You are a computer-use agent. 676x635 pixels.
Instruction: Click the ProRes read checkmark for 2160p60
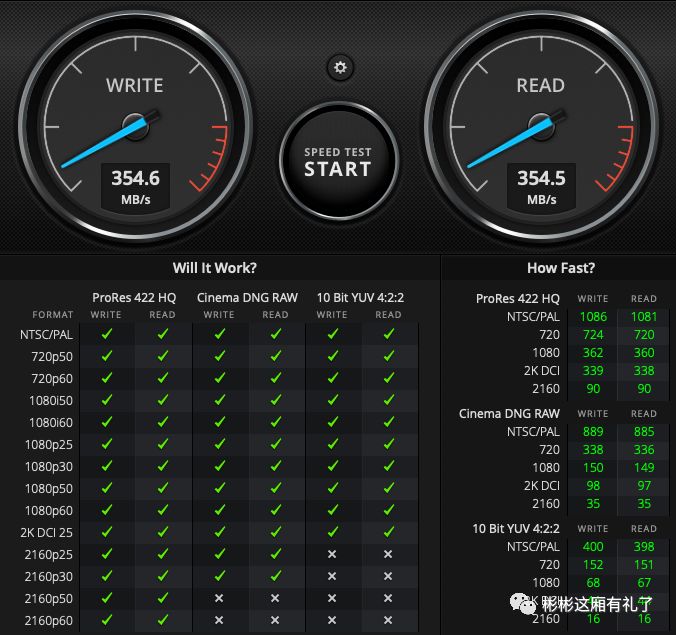coord(163,619)
